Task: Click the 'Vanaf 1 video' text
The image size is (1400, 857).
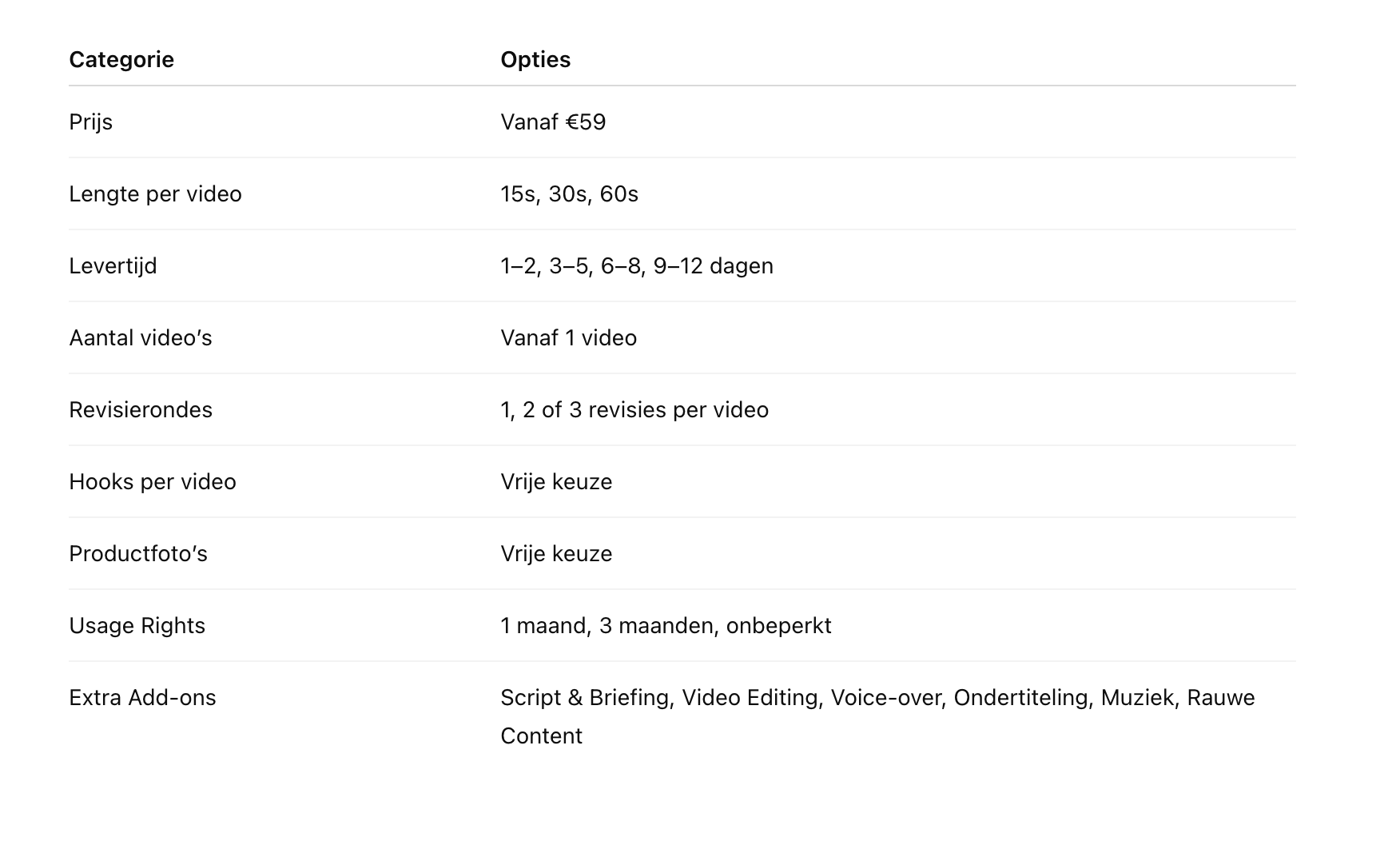Action: tap(568, 338)
